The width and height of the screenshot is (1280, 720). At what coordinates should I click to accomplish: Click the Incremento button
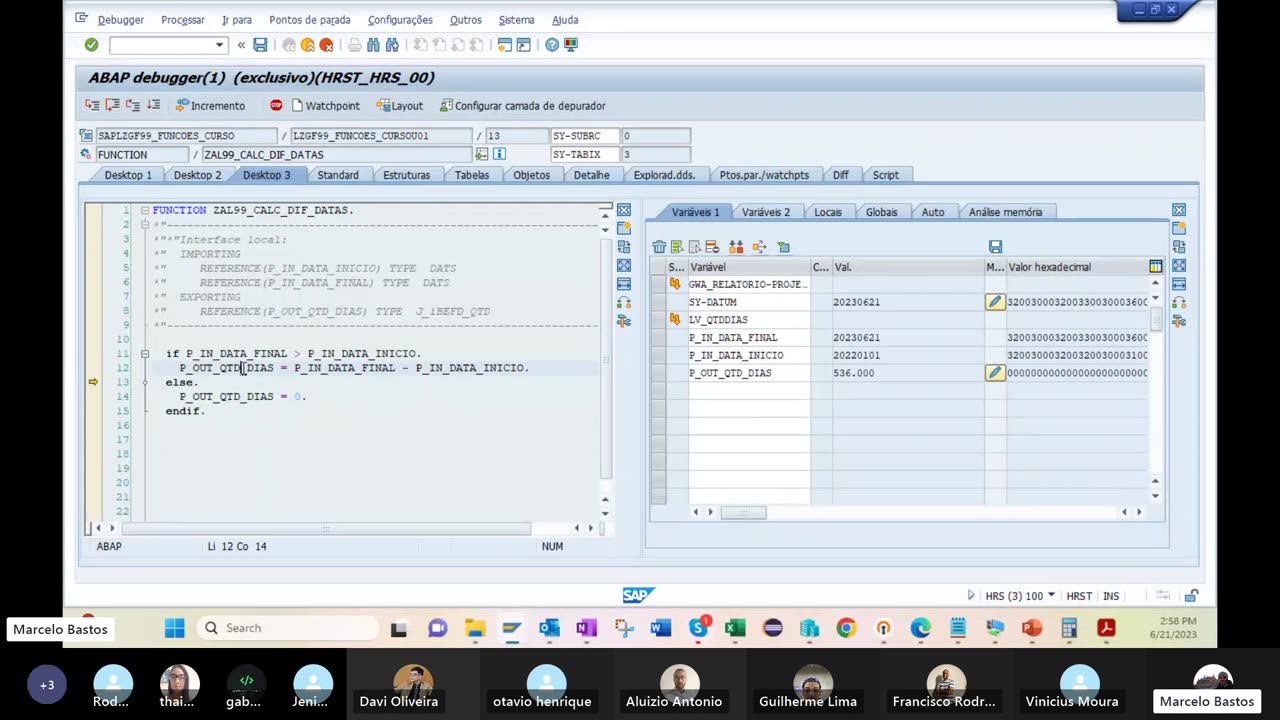click(210, 105)
